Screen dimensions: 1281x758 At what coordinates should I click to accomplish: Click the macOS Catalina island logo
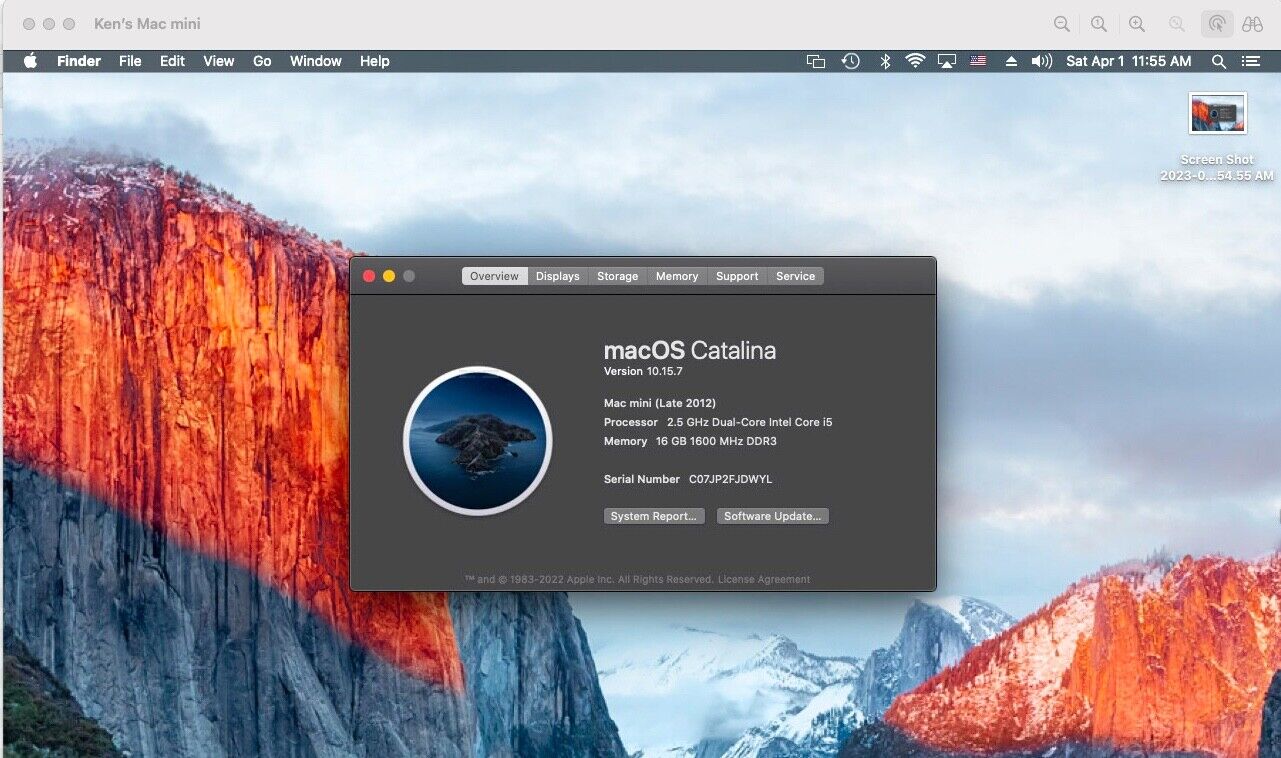pyautogui.click(x=478, y=441)
